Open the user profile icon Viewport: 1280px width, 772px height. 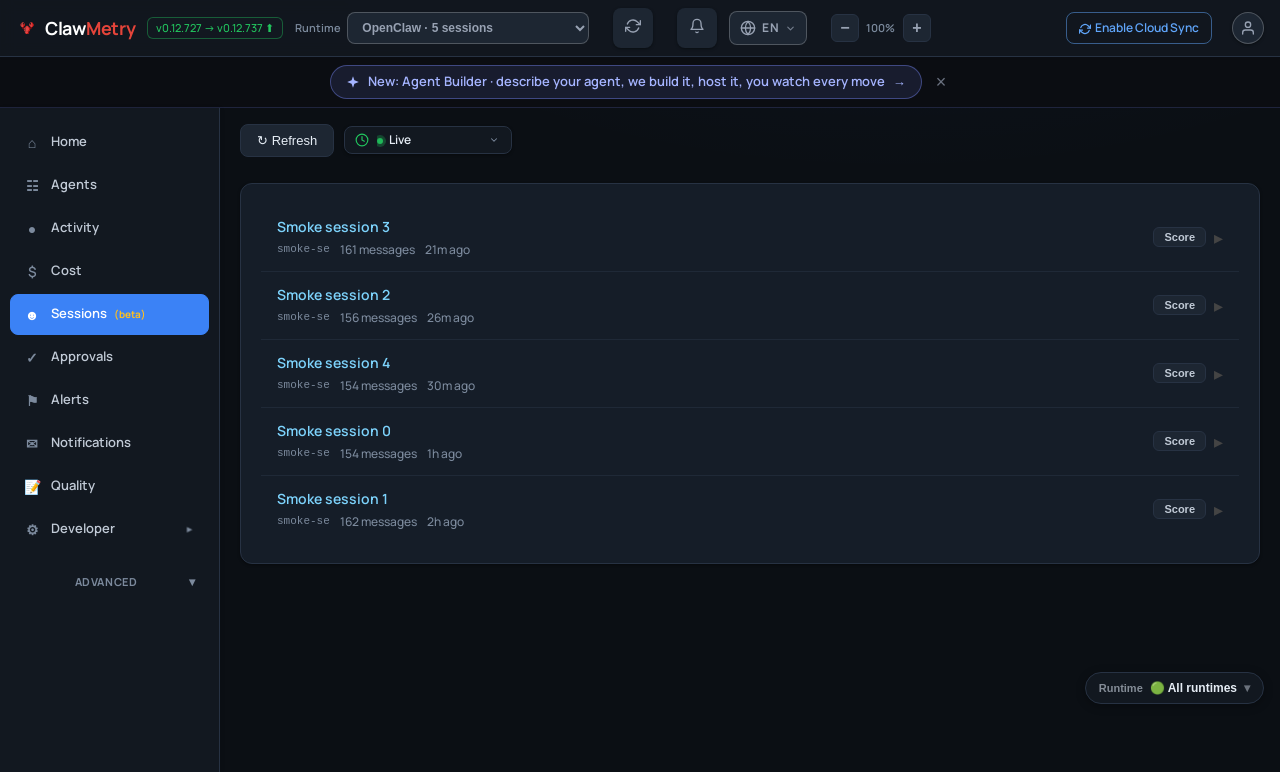click(x=1248, y=28)
